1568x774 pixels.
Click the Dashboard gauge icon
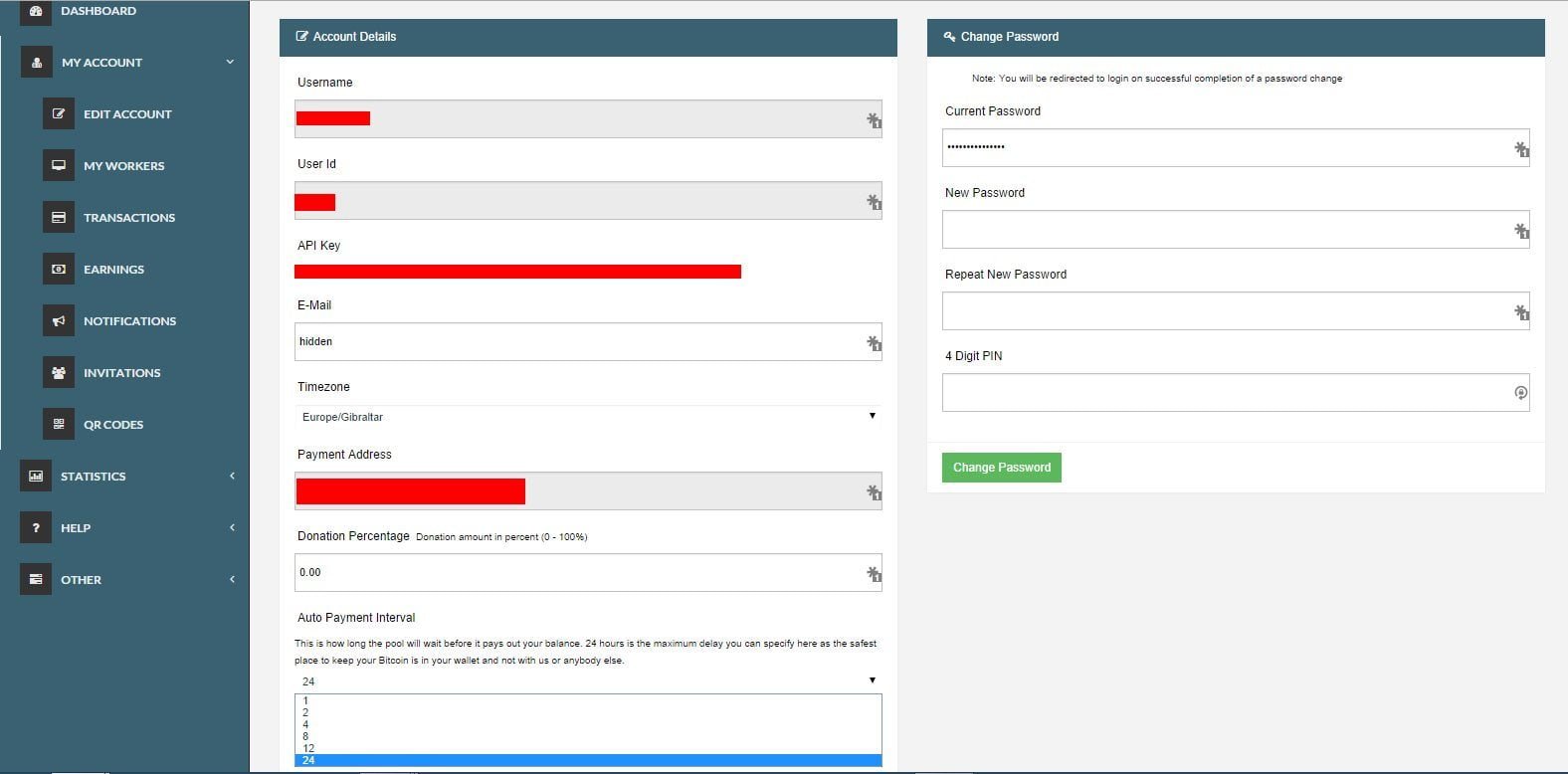(x=36, y=11)
